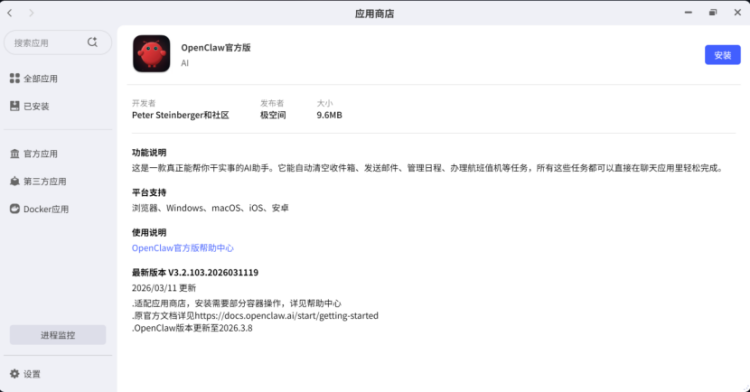Click the 应用商店 window title
The height and width of the screenshot is (392, 750).
(x=375, y=13)
